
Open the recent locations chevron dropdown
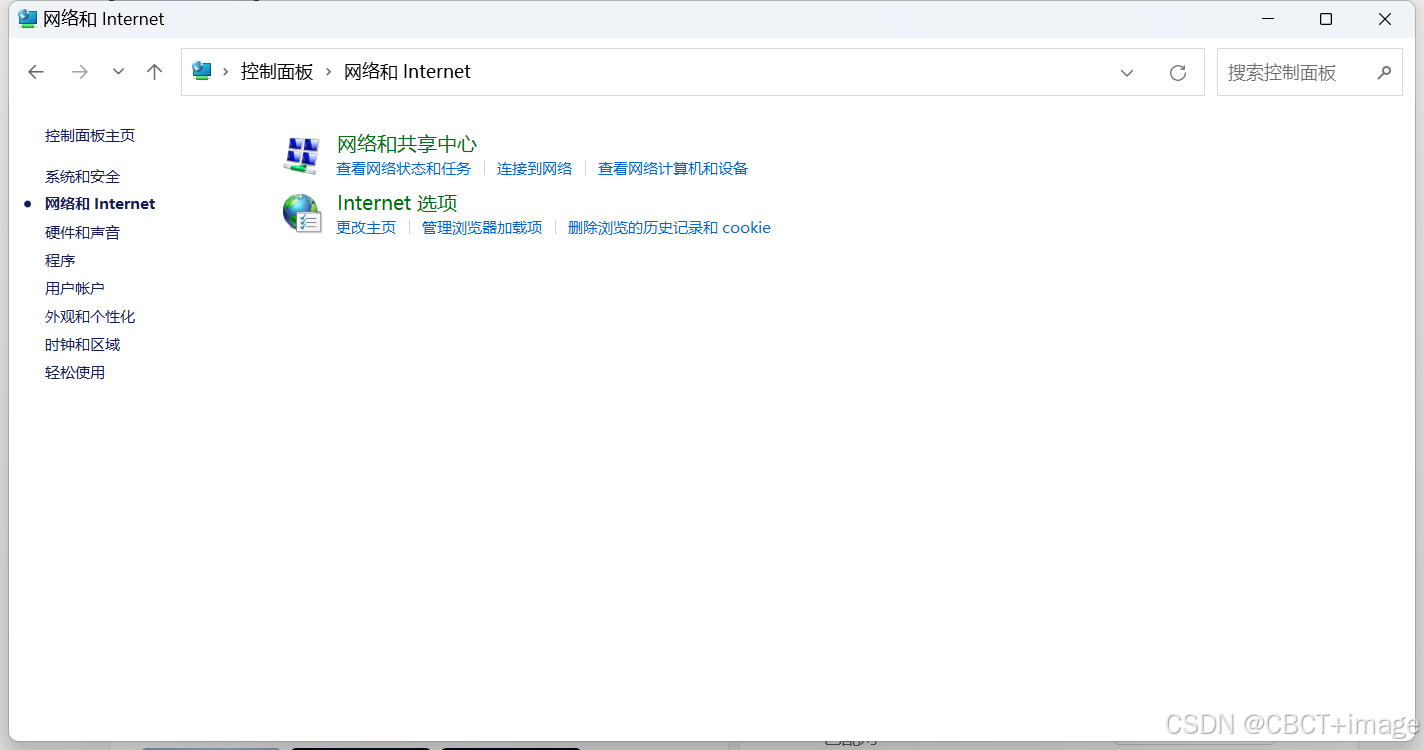click(x=118, y=72)
